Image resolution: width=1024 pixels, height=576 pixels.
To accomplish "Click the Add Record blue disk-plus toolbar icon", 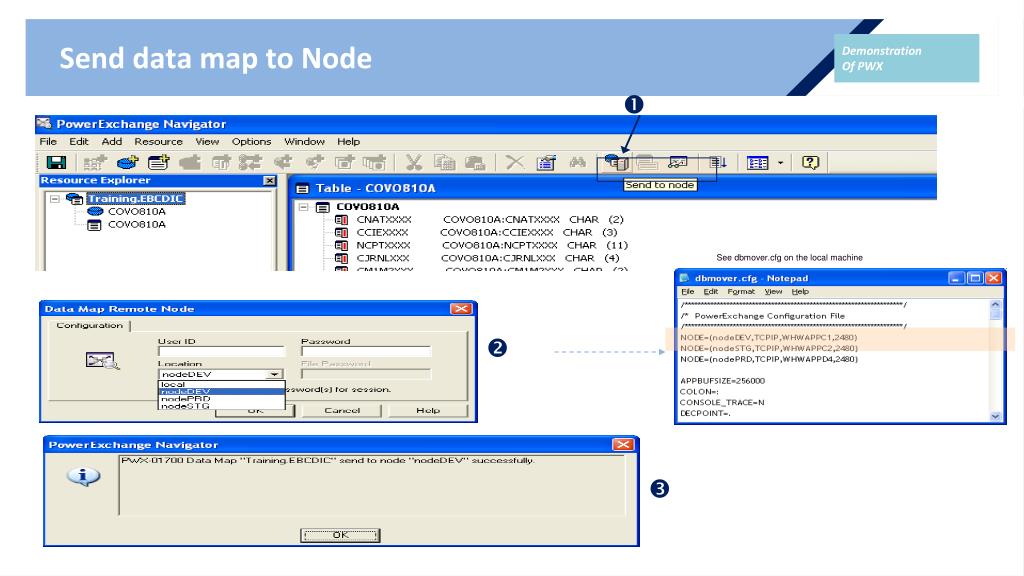I will pyautogui.click(x=127, y=162).
